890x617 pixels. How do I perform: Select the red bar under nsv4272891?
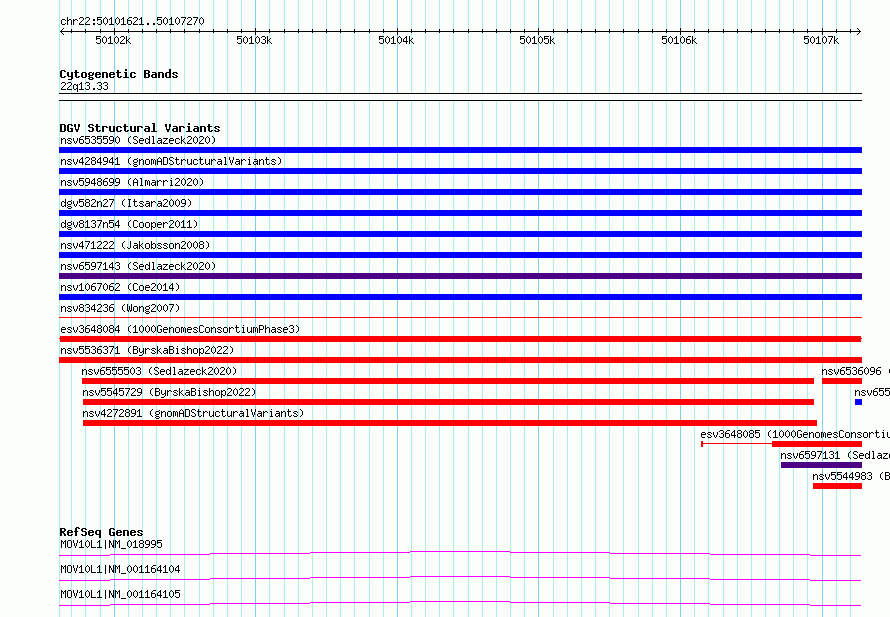tap(449, 423)
